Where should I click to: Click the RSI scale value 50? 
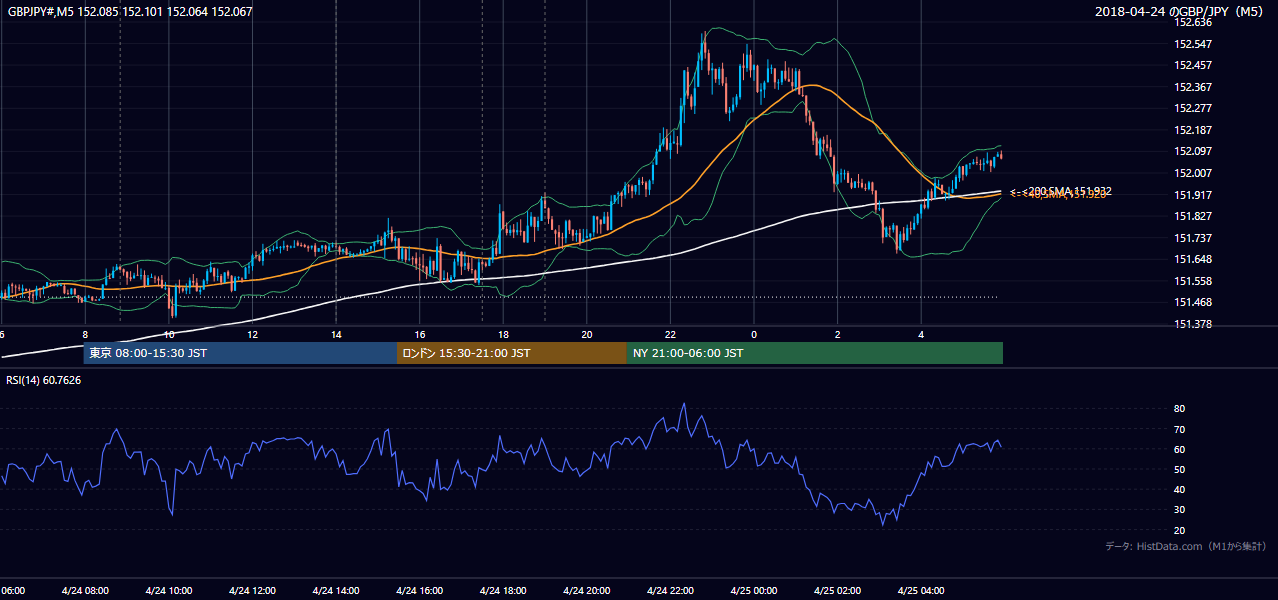pyautogui.click(x=1179, y=469)
